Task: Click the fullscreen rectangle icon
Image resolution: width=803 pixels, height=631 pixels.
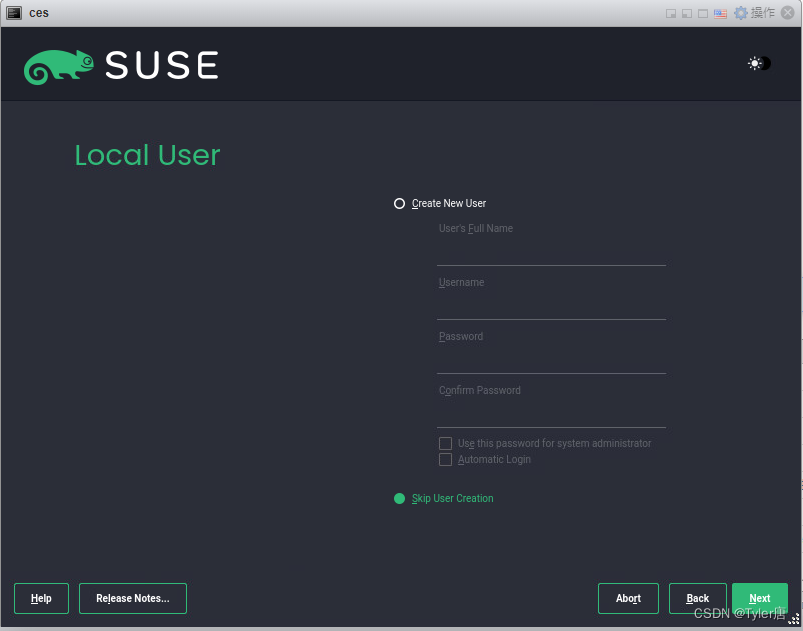Action: click(x=704, y=12)
